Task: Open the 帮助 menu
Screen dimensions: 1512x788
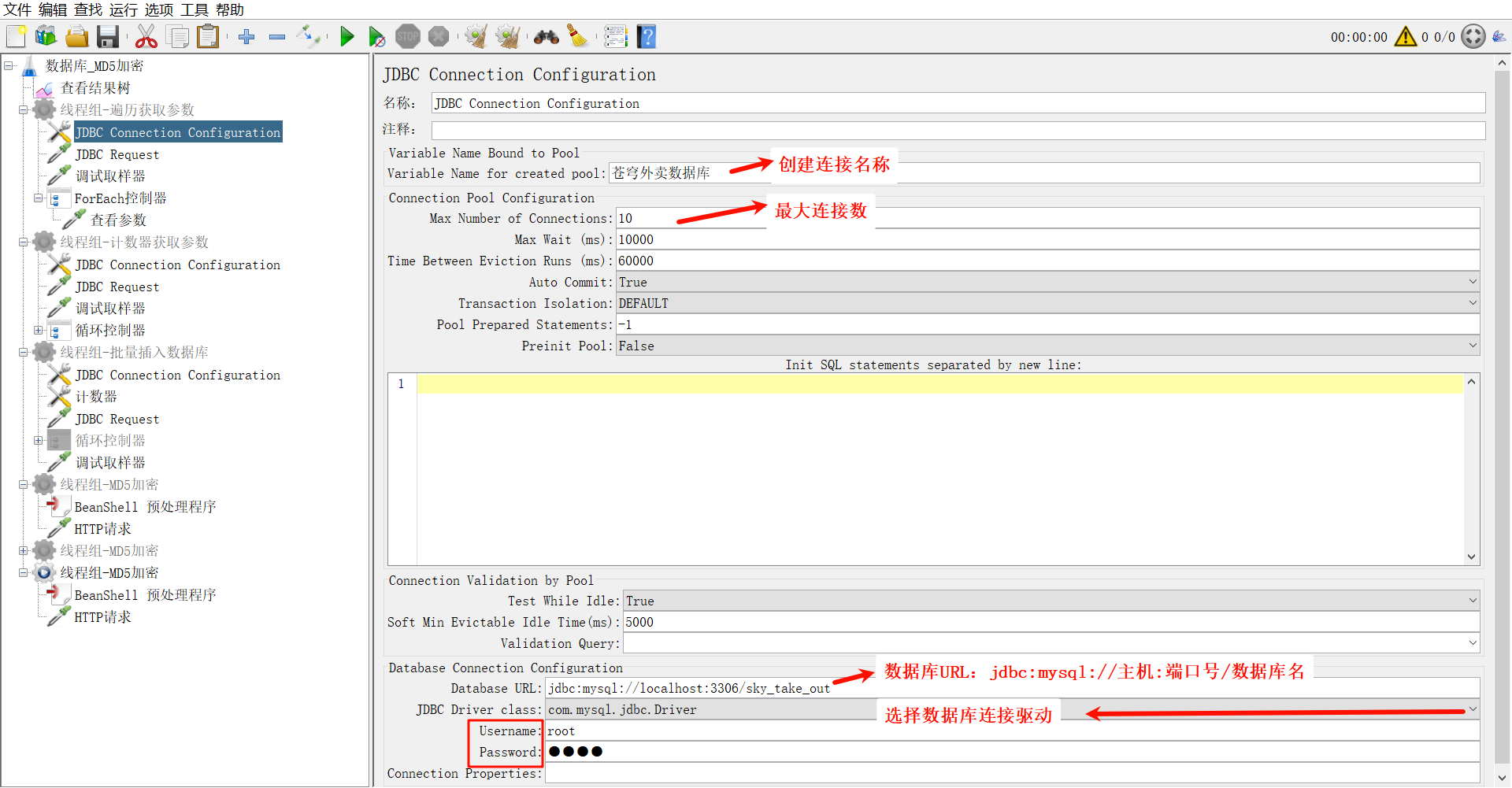Action: pos(230,9)
